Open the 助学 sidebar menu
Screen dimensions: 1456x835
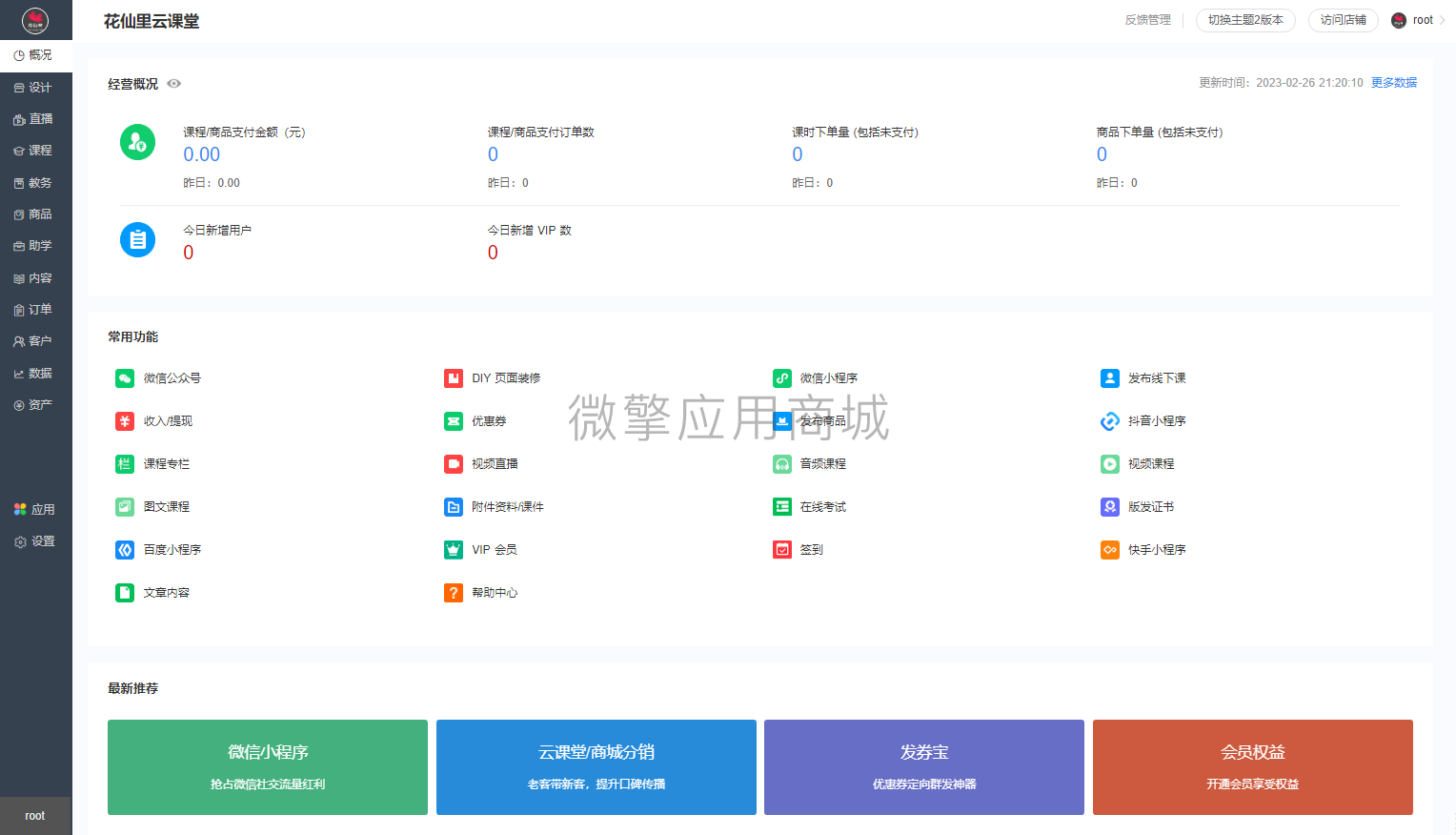(x=36, y=246)
